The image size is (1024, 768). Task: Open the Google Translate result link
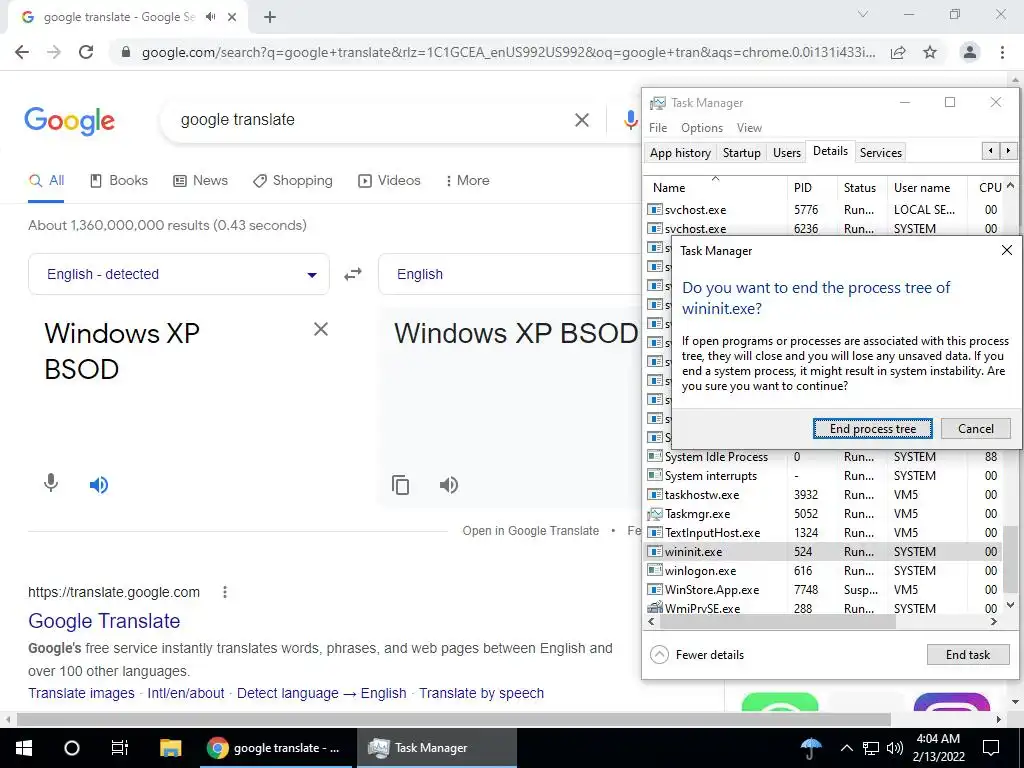pos(104,620)
